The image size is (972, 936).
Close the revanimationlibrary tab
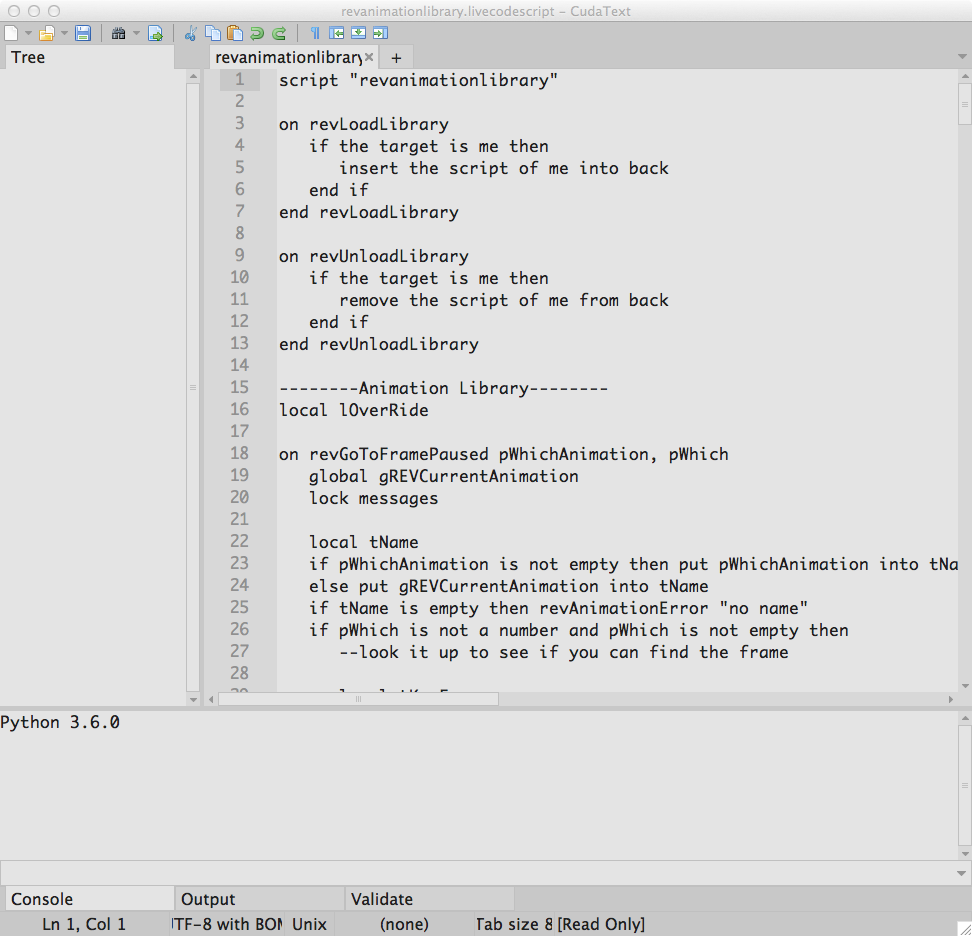point(369,57)
